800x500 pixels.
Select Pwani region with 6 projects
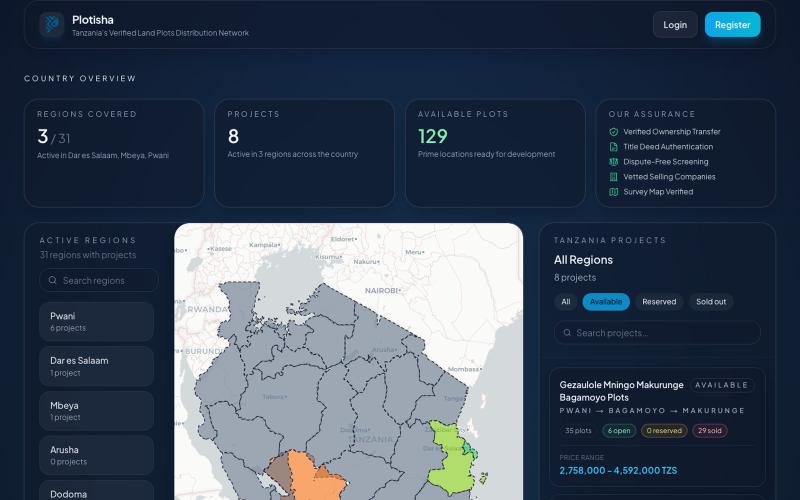point(96,321)
